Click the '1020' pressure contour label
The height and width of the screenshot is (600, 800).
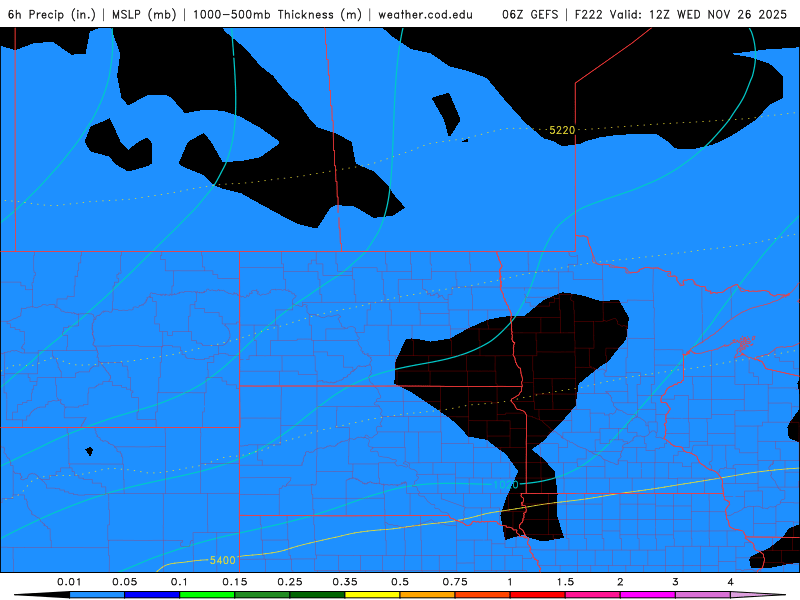506,484
